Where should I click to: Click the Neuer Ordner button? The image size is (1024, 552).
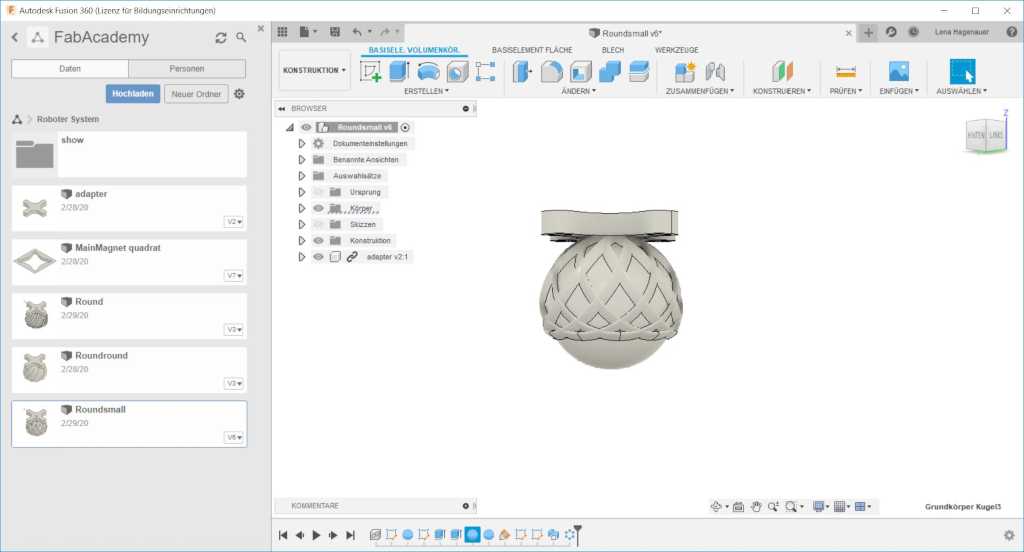click(x=196, y=94)
